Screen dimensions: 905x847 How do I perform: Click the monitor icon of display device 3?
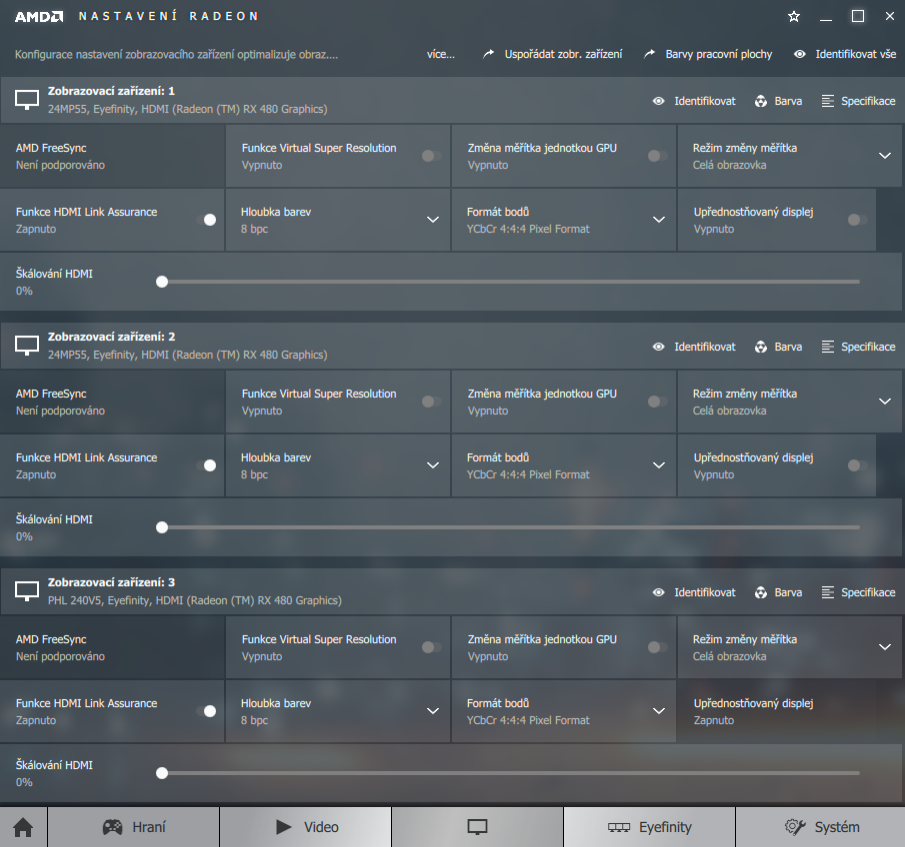(27, 591)
